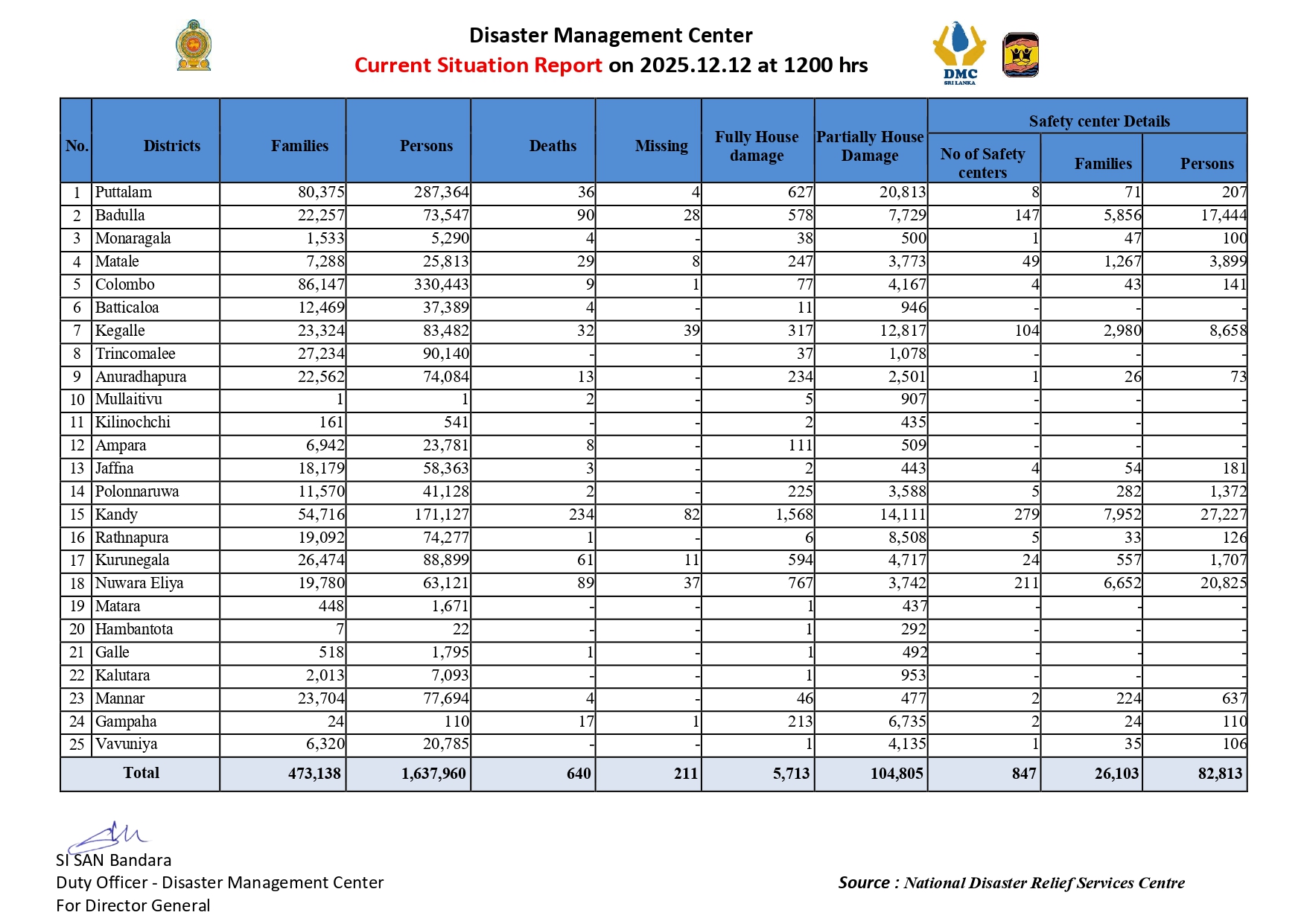The image size is (1307, 924).
Task: Click the Current Situation Report red title
Action: tap(478, 66)
